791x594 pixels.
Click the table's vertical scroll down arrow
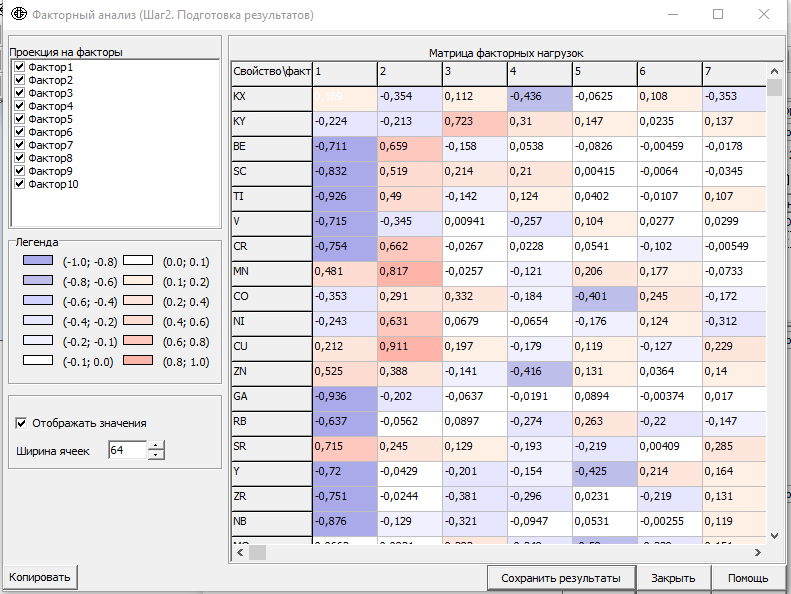(x=774, y=536)
